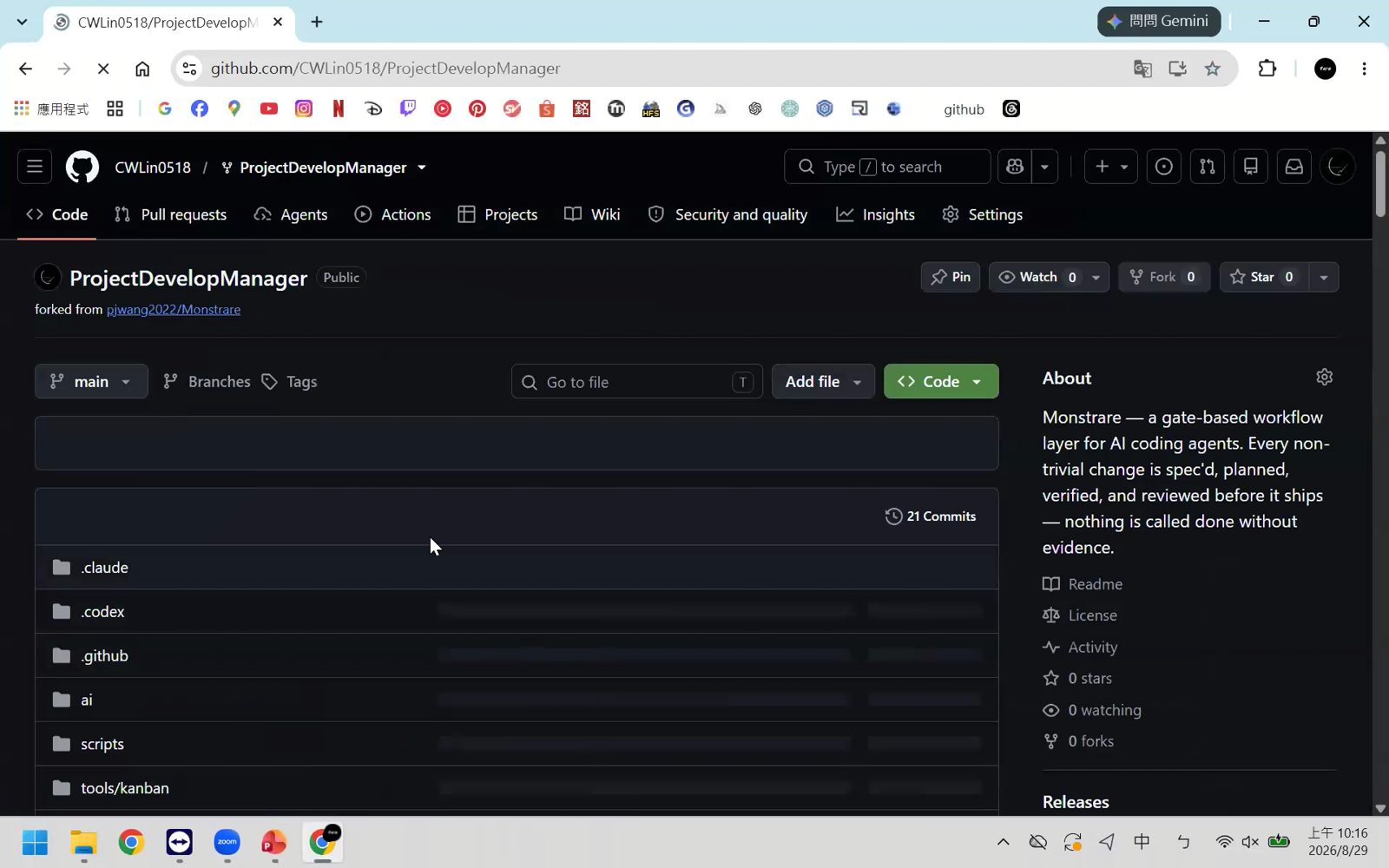
Task: Switch to the Code tab
Action: tap(57, 214)
